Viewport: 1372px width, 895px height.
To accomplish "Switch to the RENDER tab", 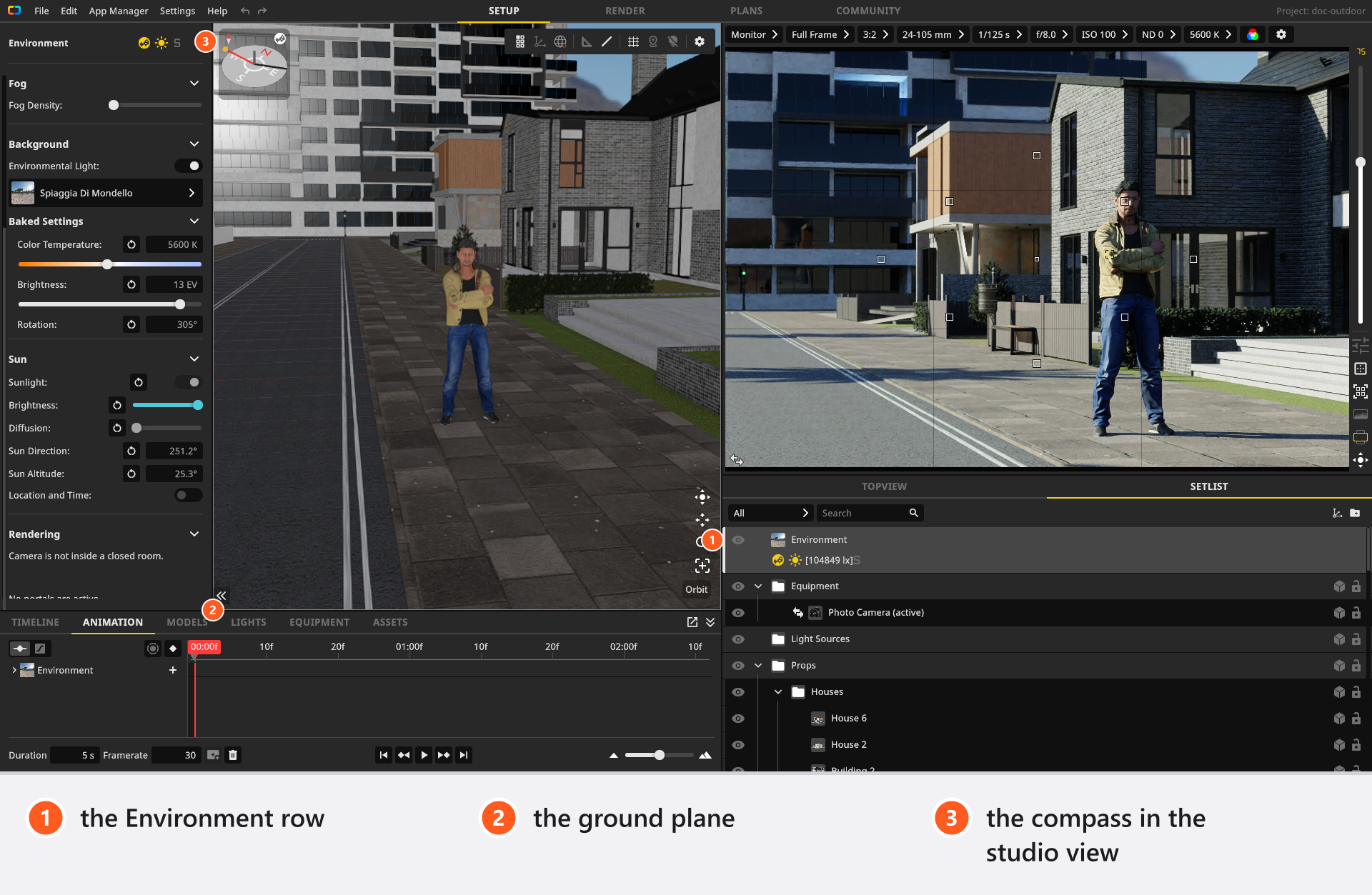I will click(625, 11).
